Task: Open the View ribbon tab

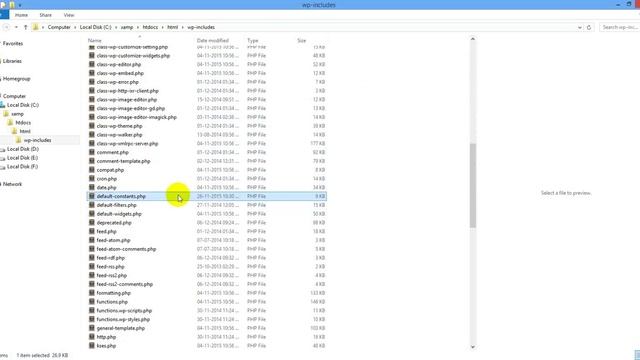Action: click(x=69, y=15)
